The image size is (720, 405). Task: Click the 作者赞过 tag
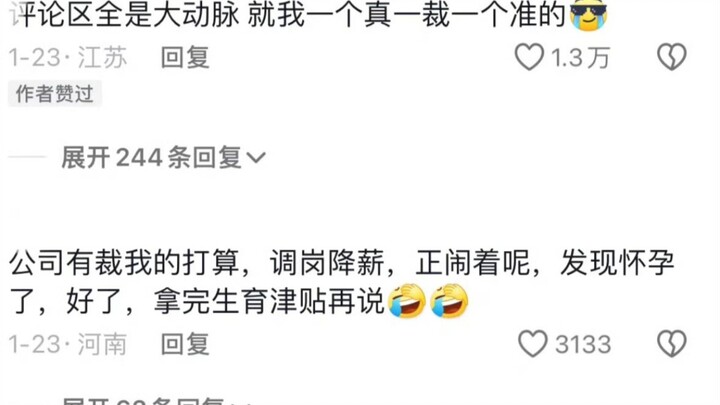55,94
